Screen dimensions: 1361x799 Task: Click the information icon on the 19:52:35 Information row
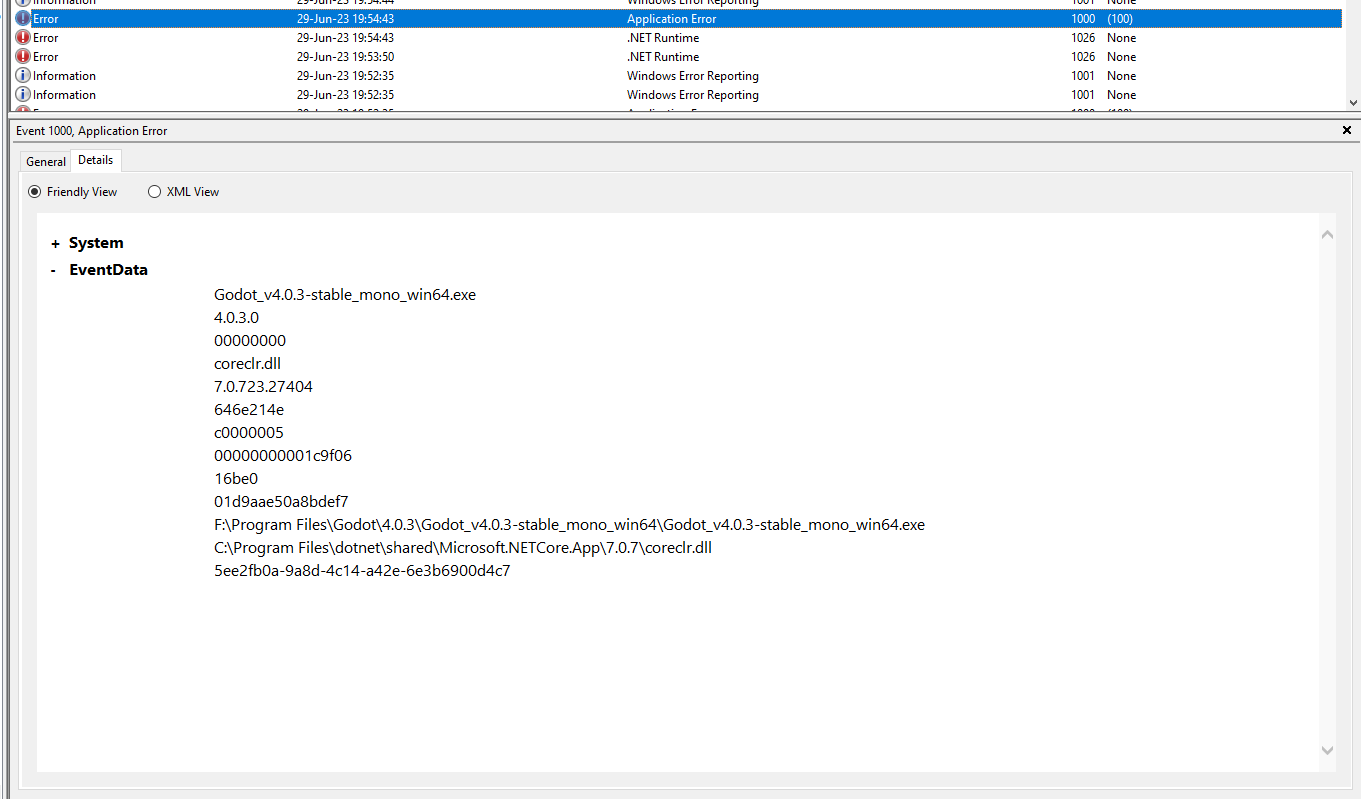coord(23,94)
